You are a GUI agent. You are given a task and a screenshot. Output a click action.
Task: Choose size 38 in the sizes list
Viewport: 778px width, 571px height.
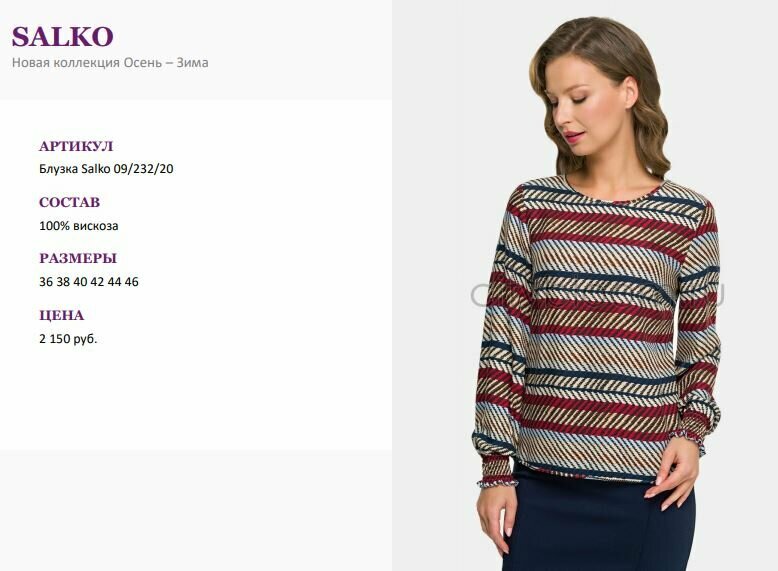(x=63, y=282)
